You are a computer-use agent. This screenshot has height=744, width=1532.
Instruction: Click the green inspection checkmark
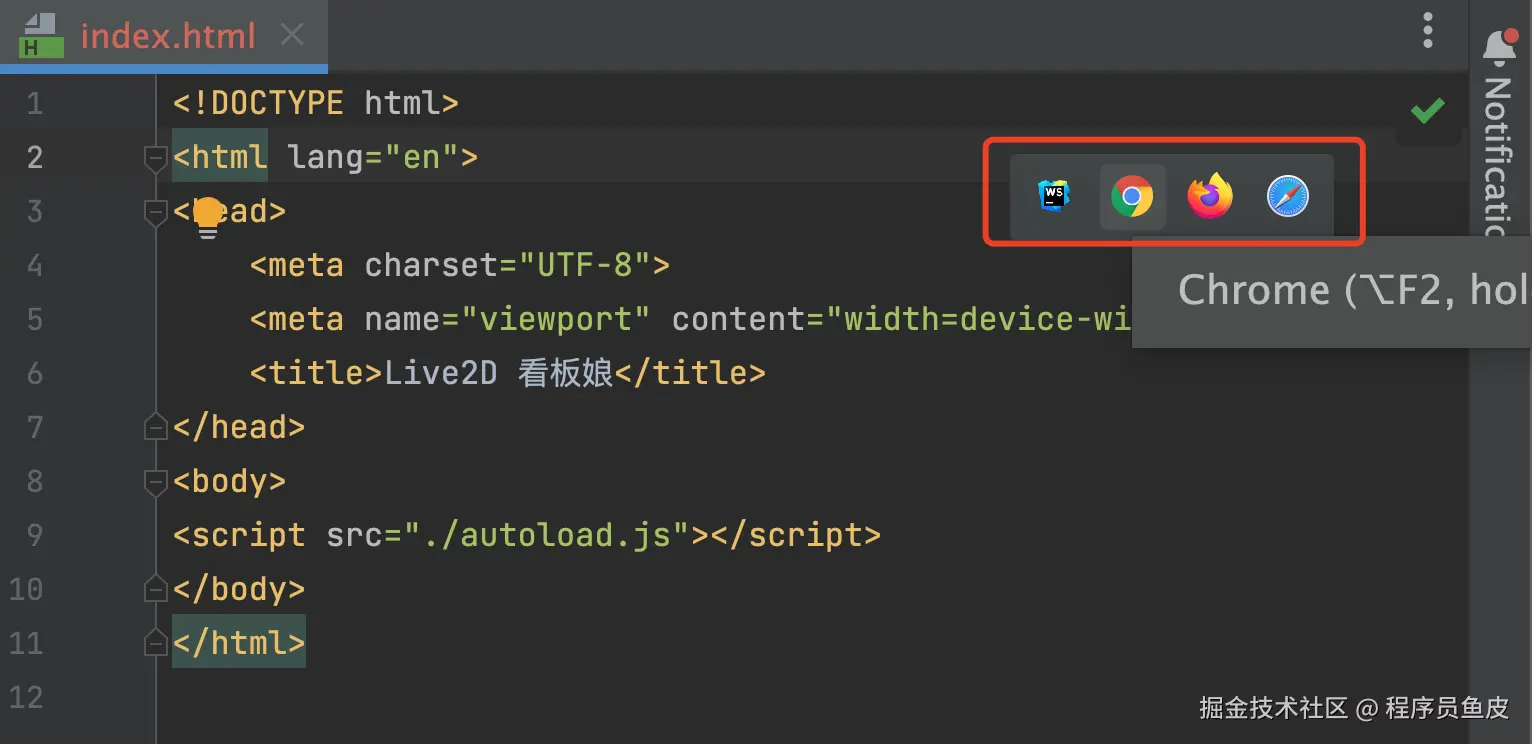(1427, 110)
